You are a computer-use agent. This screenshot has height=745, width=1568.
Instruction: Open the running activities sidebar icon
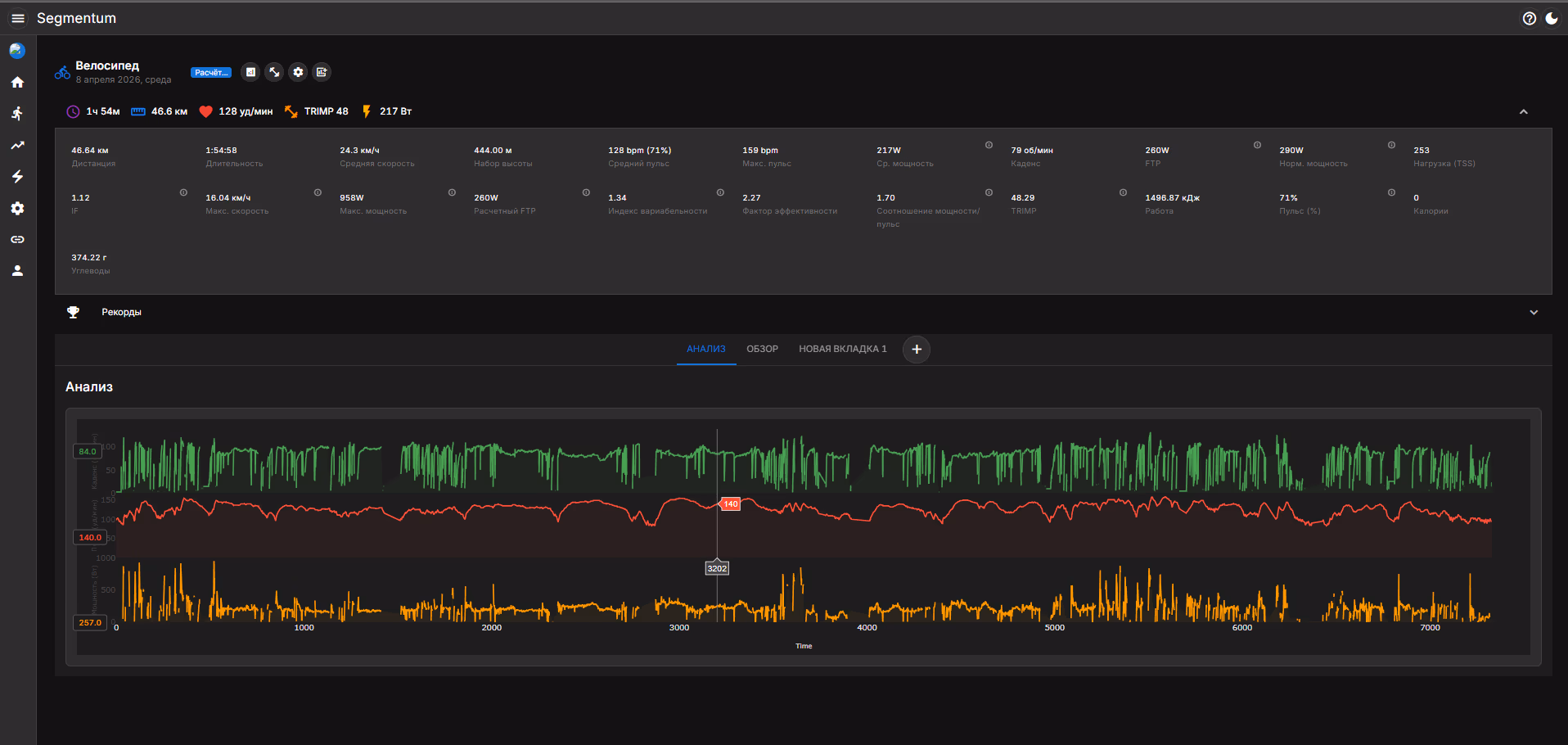pos(17,114)
